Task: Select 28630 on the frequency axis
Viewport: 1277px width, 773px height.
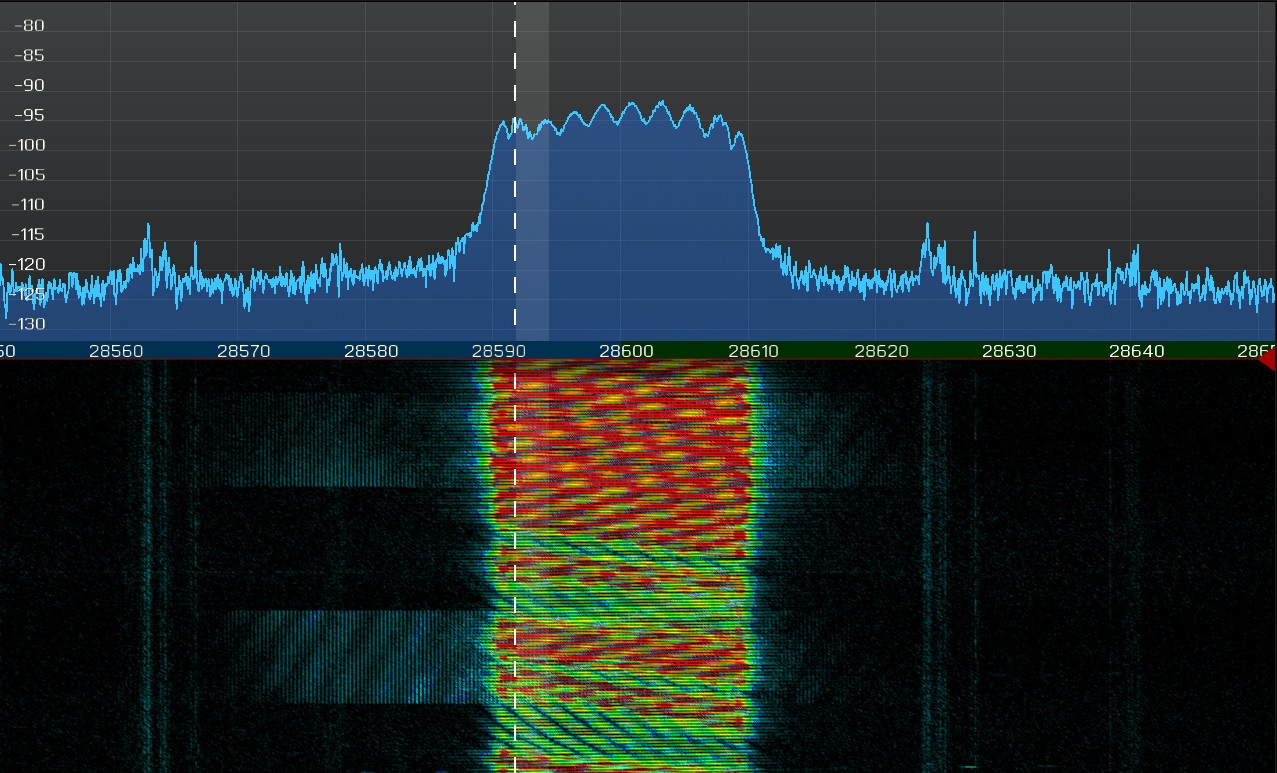Action: pyautogui.click(x=1009, y=351)
